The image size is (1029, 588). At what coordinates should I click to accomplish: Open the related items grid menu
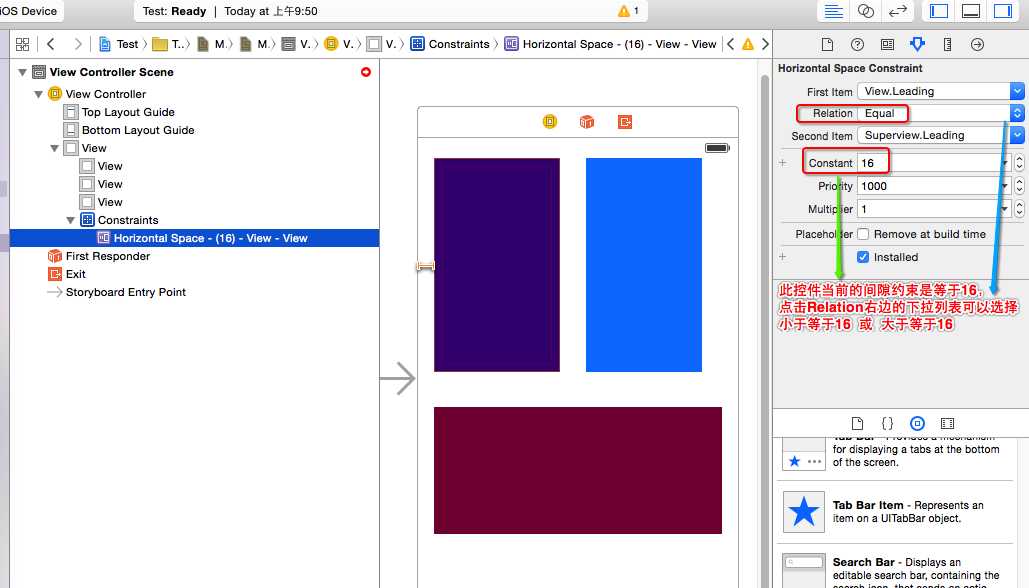tap(22, 44)
